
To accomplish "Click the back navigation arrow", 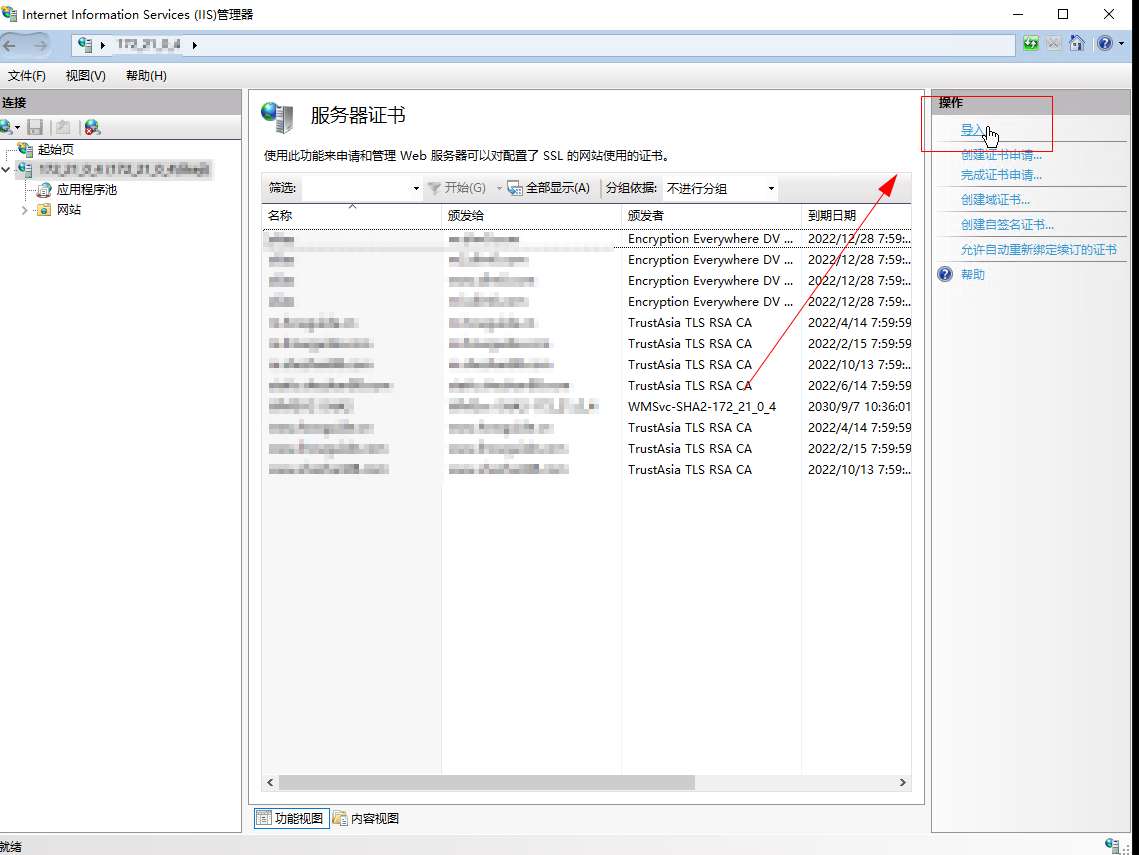I will [12, 45].
